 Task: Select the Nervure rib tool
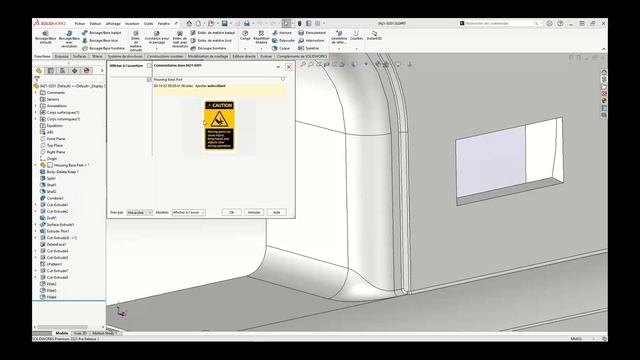pyautogui.click(x=282, y=33)
